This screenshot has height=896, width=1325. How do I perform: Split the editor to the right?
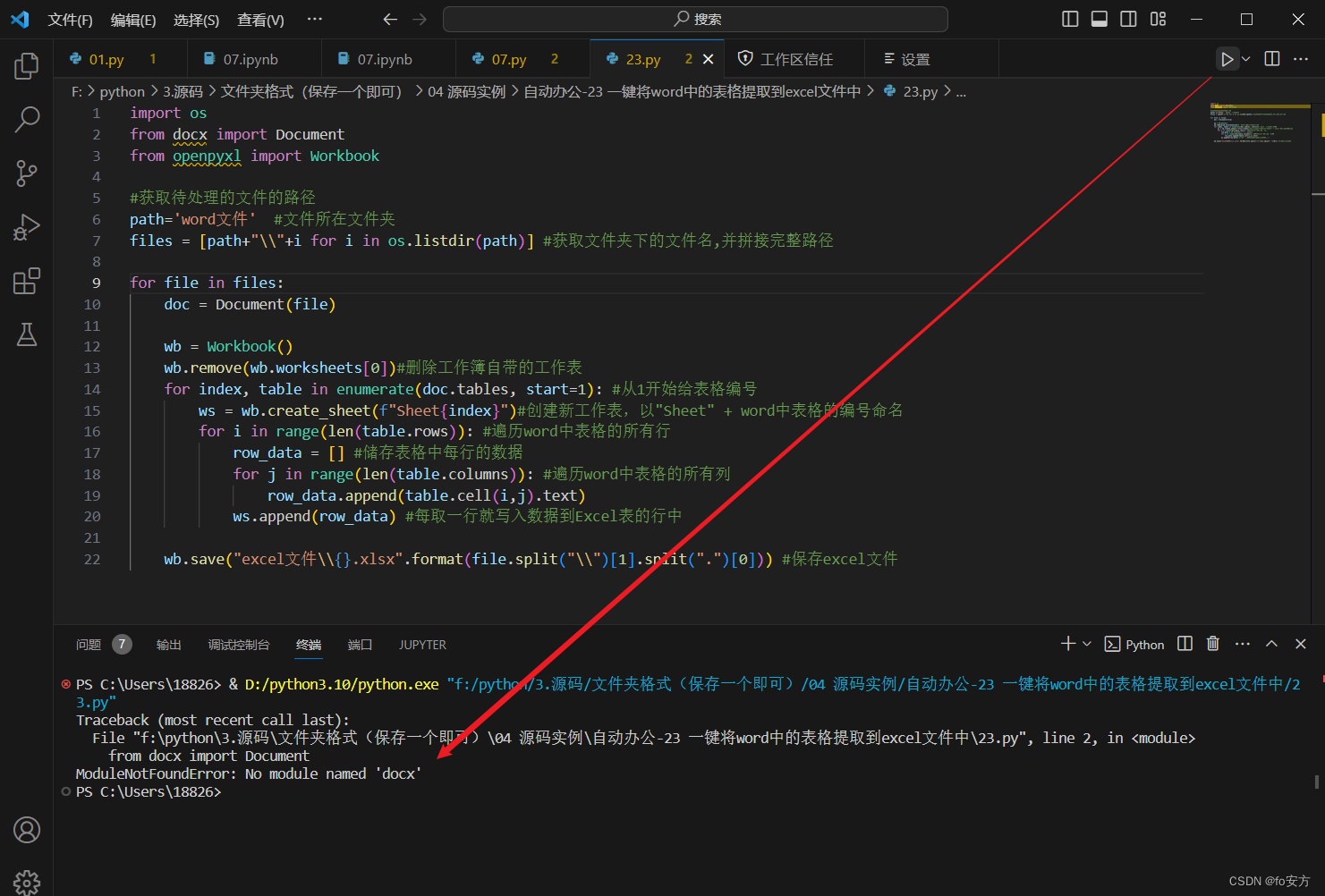pyautogui.click(x=1272, y=59)
